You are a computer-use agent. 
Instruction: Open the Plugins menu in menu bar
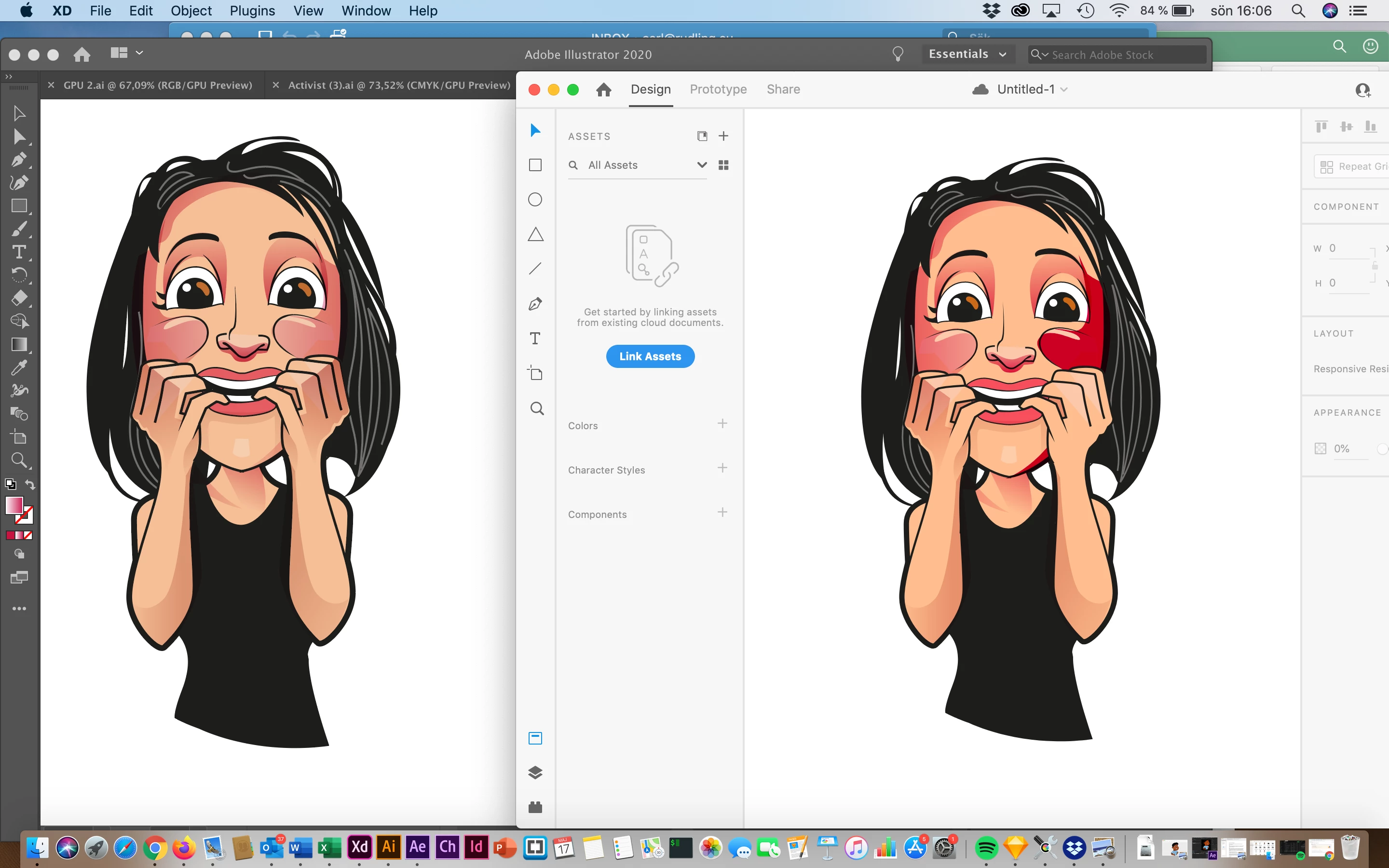click(x=252, y=10)
